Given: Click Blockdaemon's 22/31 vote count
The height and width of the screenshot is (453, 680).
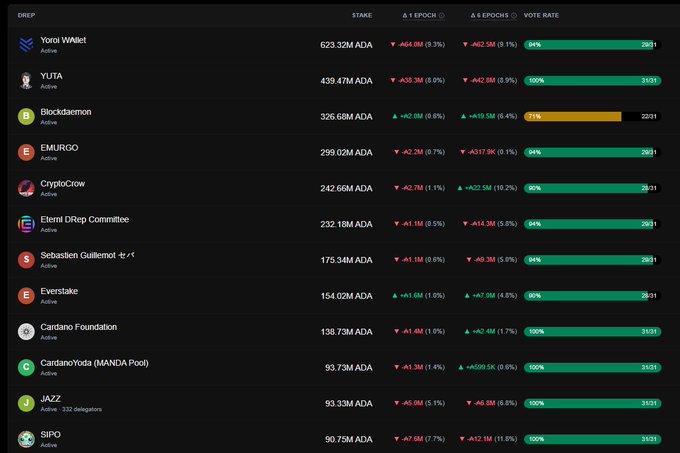Looking at the screenshot, I should point(649,116).
